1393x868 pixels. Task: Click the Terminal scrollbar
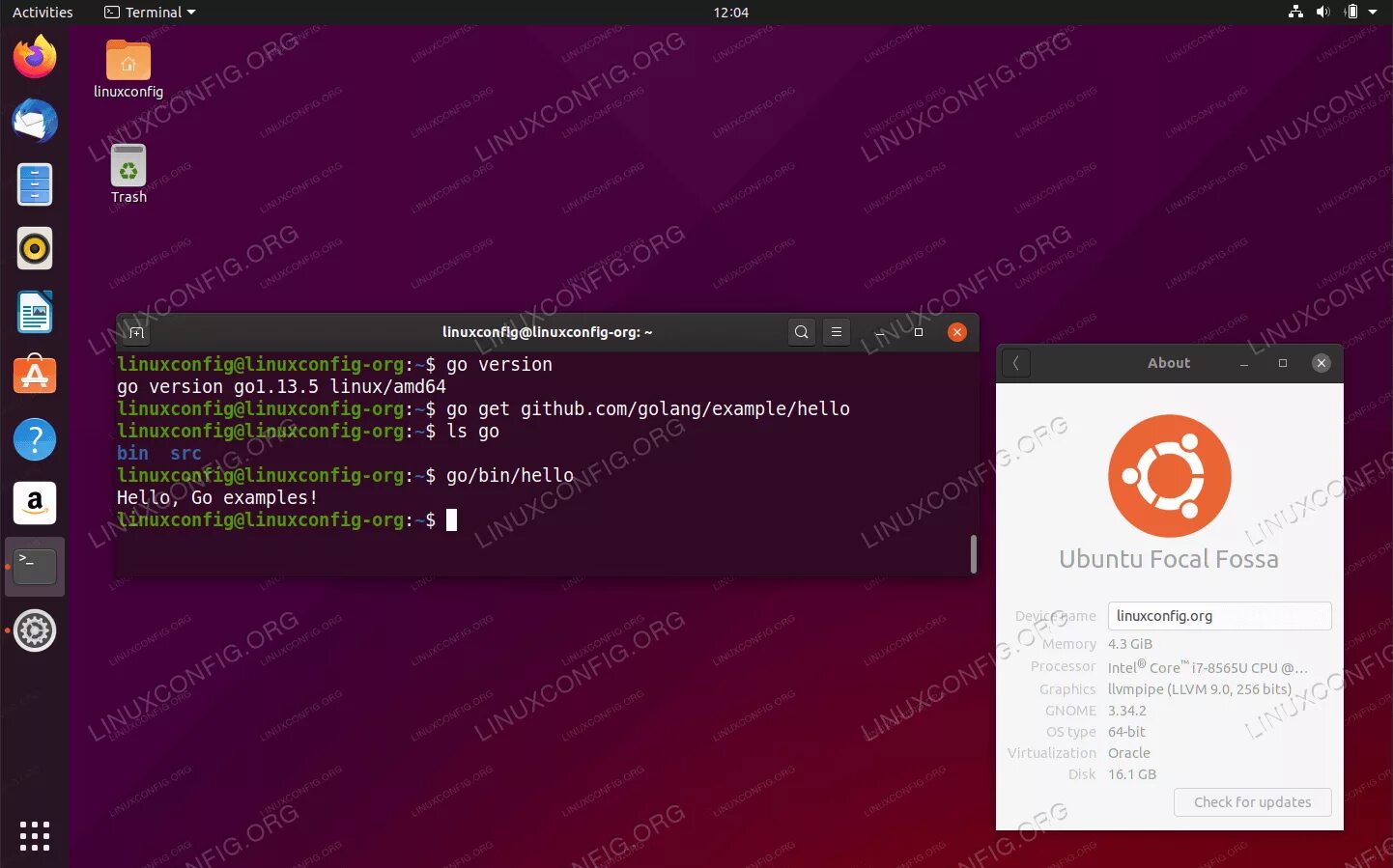973,553
